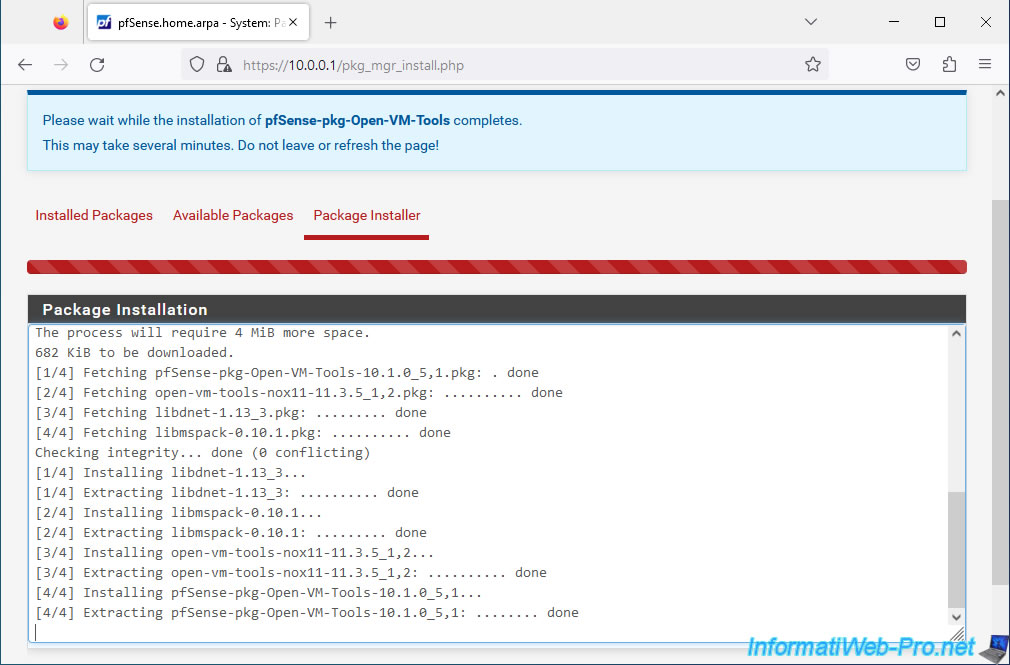Switch to Installed Packages tab
This screenshot has height=665, width=1010.
pyautogui.click(x=94, y=215)
